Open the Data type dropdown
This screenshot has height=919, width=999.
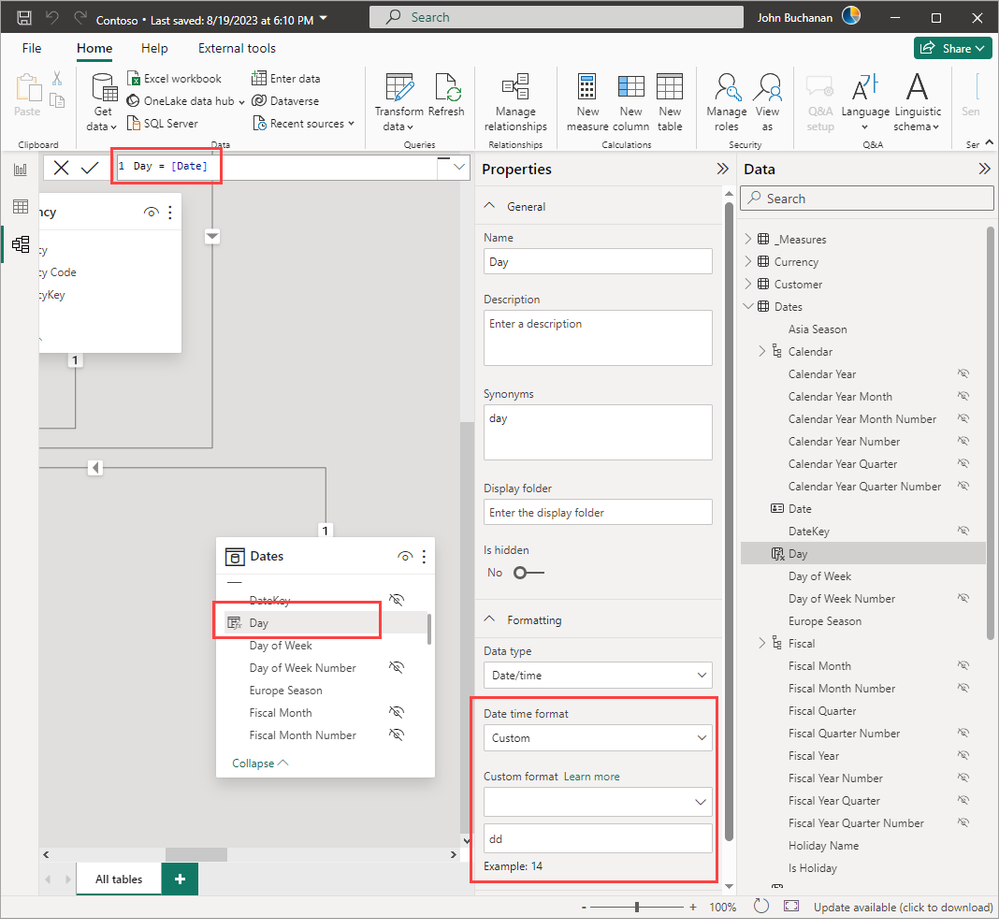tap(598, 675)
